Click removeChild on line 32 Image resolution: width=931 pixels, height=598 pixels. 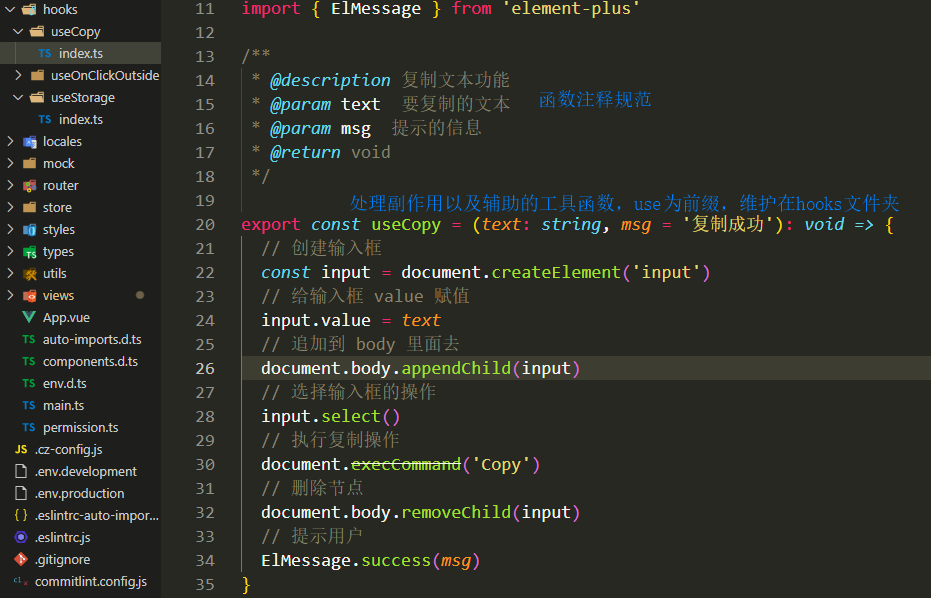coord(456,512)
